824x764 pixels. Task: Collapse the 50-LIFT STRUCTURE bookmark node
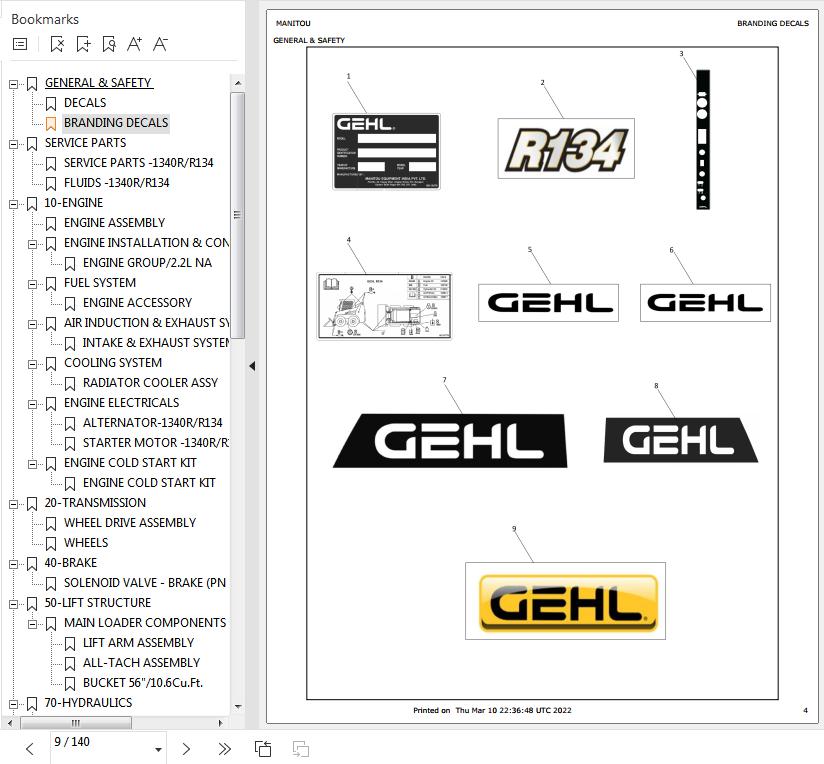[13, 604]
